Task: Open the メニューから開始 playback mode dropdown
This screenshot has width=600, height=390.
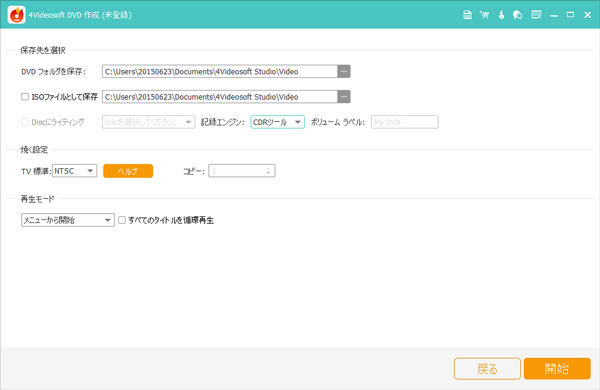Action: pyautogui.click(x=68, y=220)
